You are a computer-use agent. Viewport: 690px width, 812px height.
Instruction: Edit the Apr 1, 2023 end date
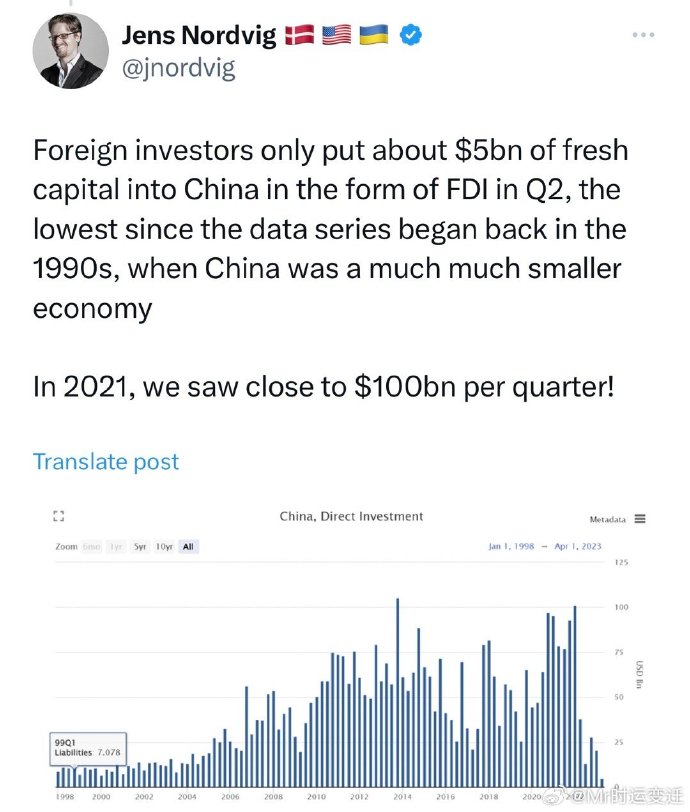pyautogui.click(x=578, y=546)
